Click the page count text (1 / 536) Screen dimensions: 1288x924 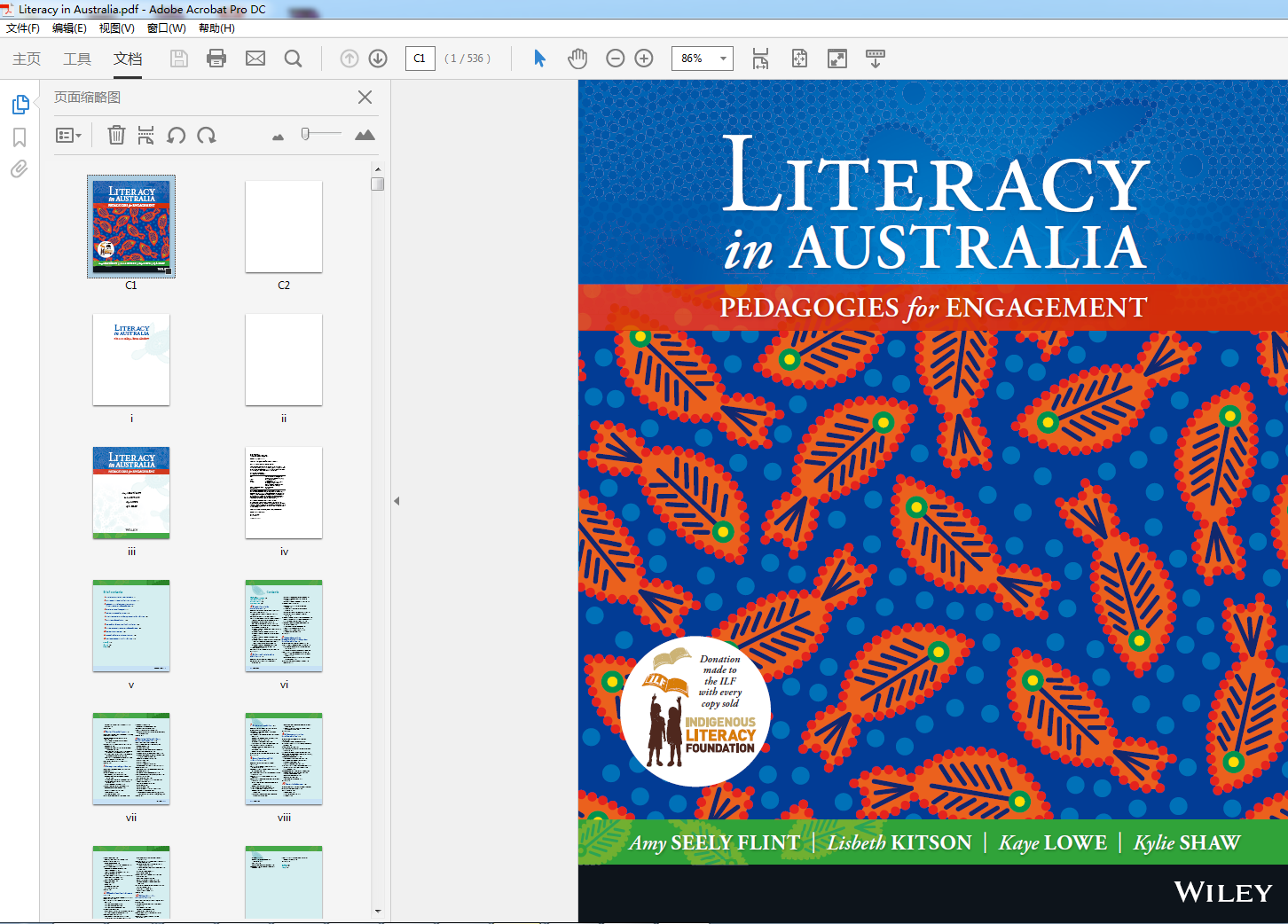coord(467,59)
